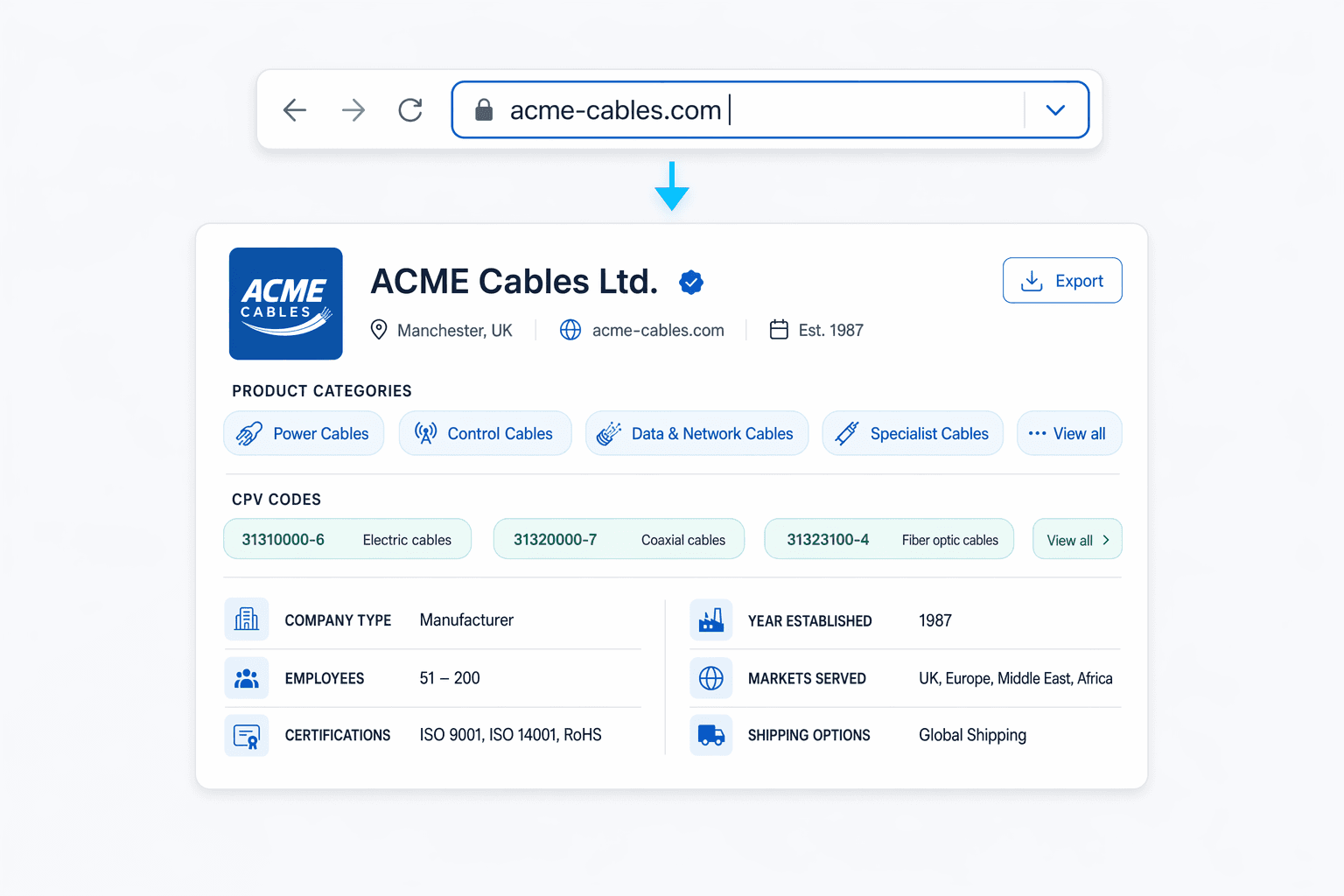The height and width of the screenshot is (896, 1344).
Task: Reload the page with the refresh icon
Action: (410, 110)
